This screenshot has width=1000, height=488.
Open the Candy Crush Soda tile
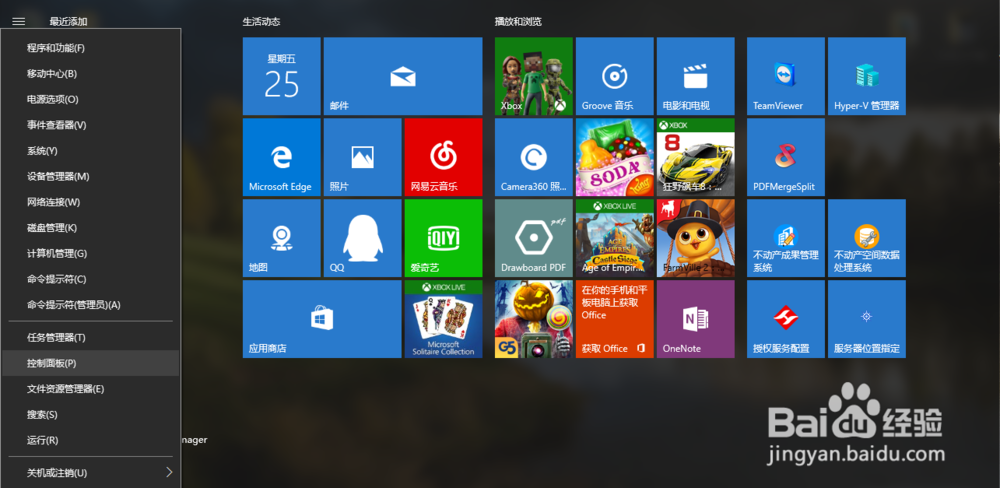615,157
